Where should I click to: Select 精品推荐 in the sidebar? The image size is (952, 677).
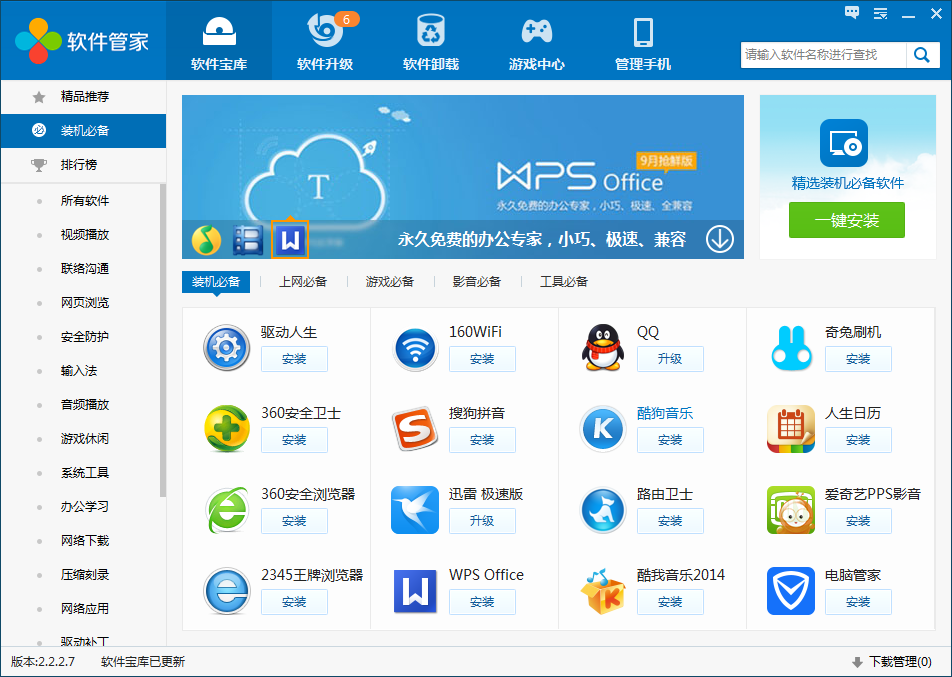(x=83, y=97)
